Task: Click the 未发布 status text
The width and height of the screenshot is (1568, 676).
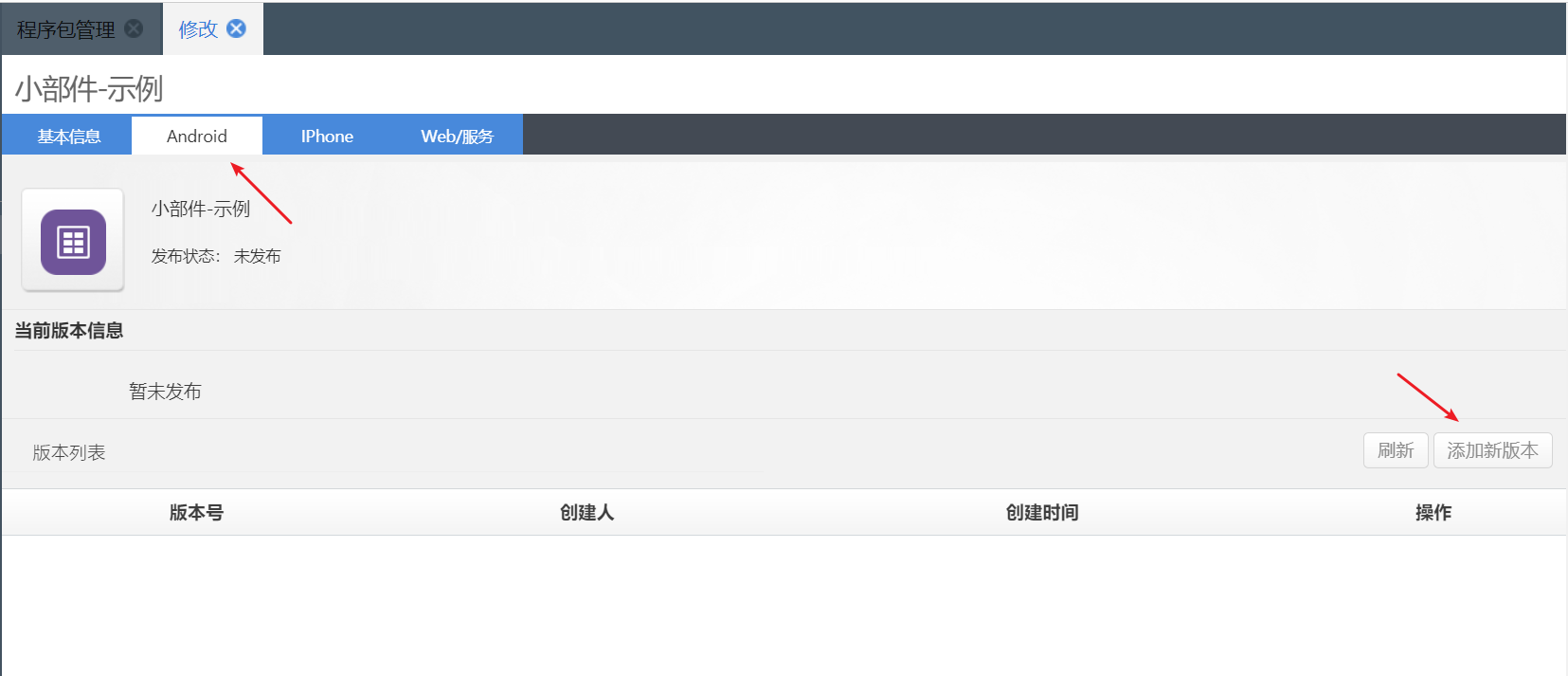Action: pos(257,256)
